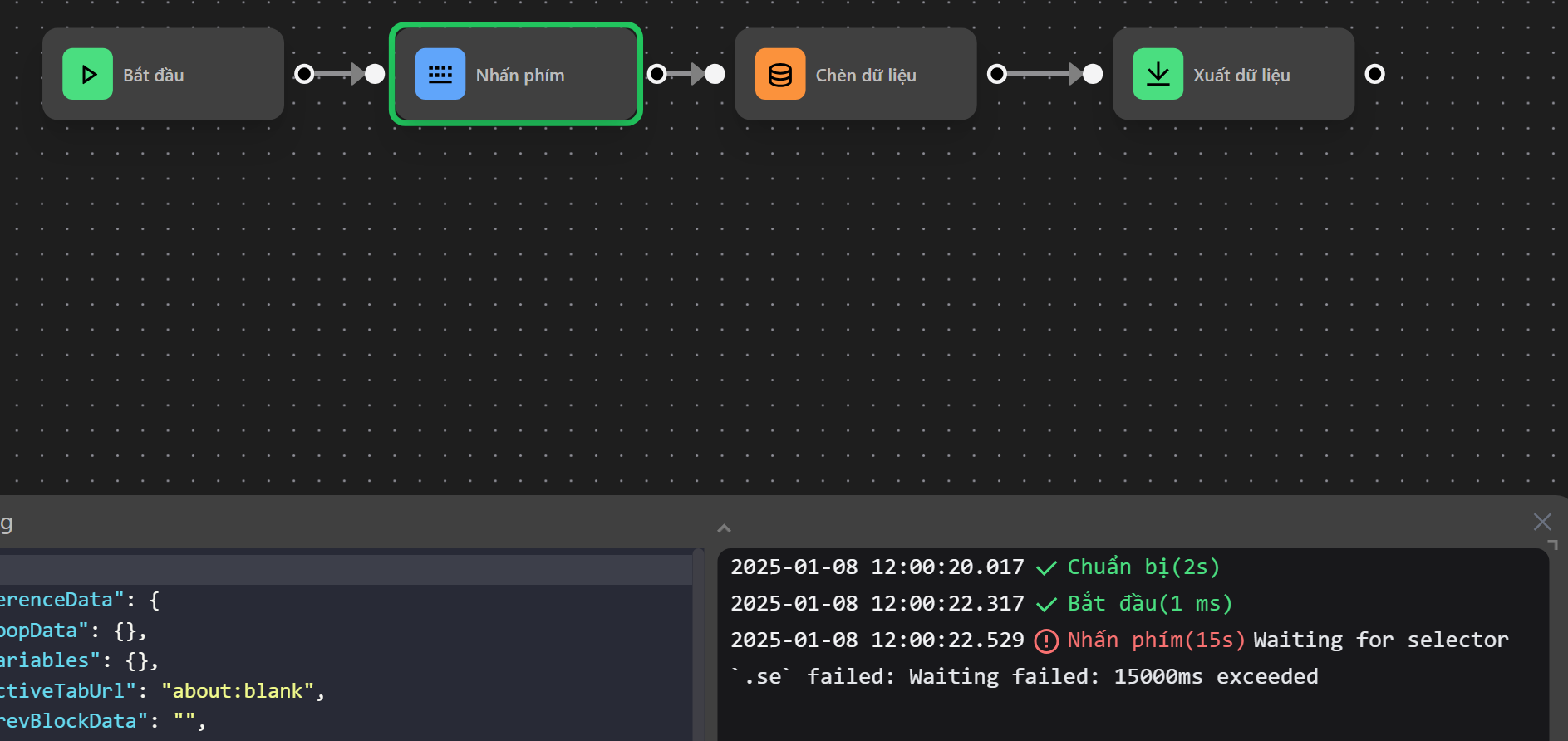This screenshot has width=1568, height=741.
Task: Click the input handle of Xuất dữ liệu block
Action: [x=1093, y=74]
